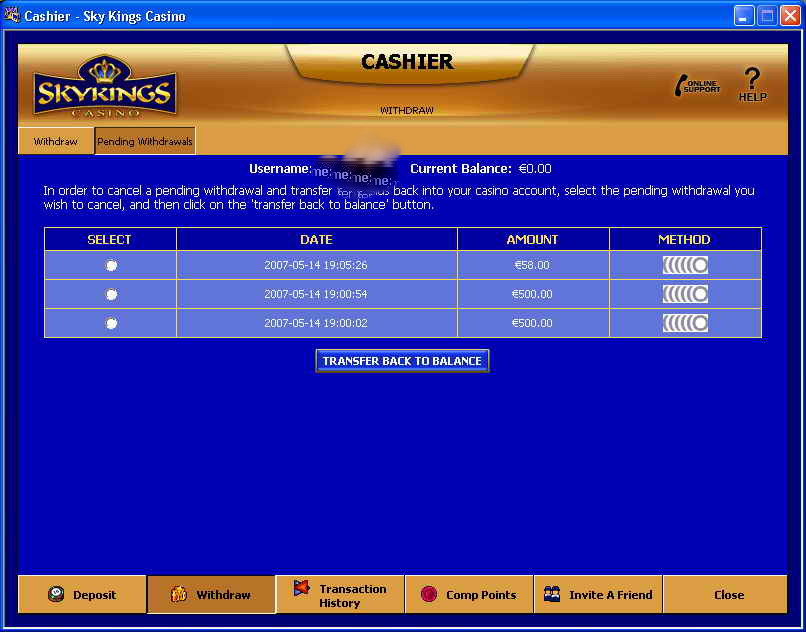Select the 19:00:02 withdrawal radio button
Viewport: 806px width, 632px height.
(111, 323)
